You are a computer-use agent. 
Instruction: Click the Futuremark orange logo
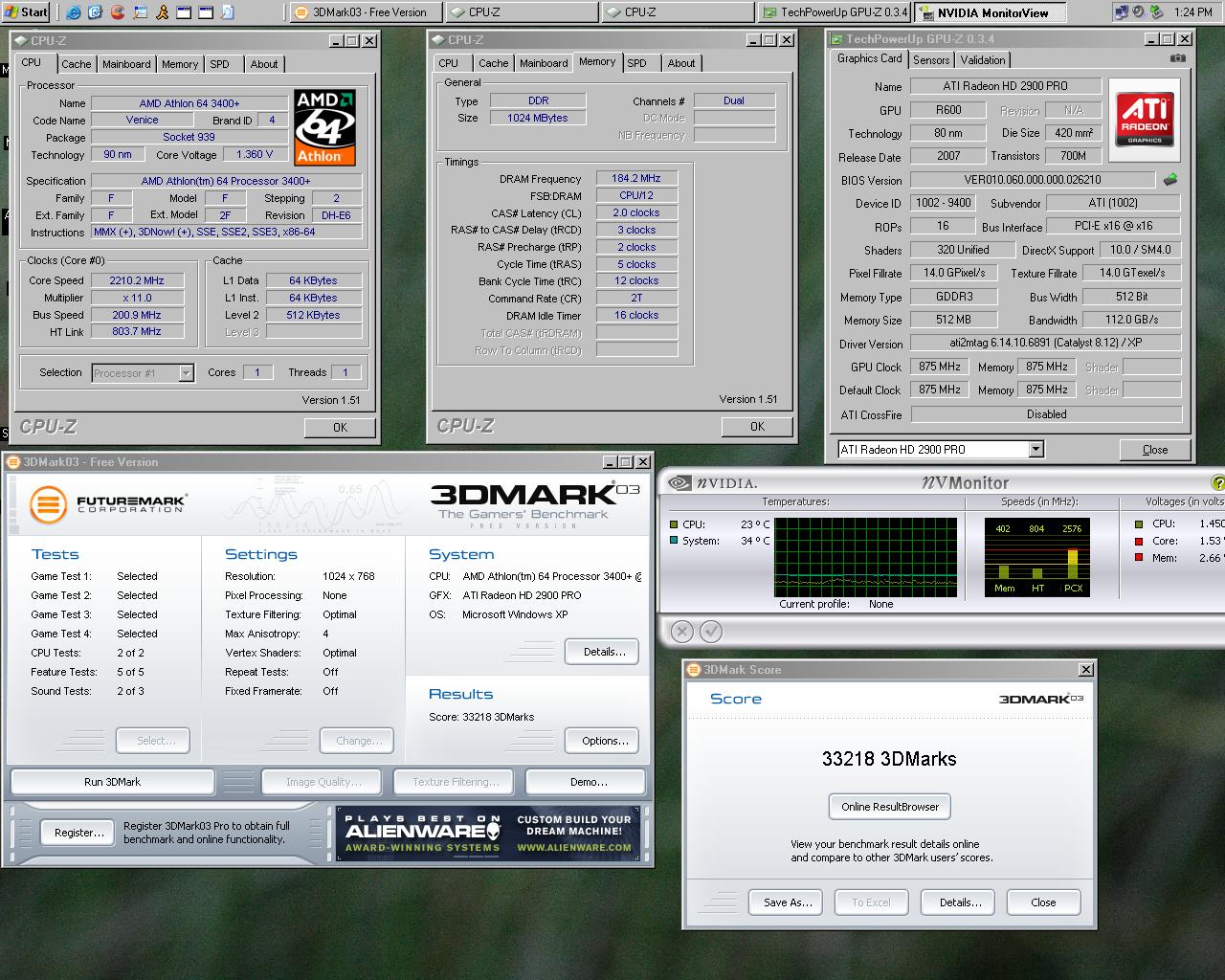pos(48,504)
